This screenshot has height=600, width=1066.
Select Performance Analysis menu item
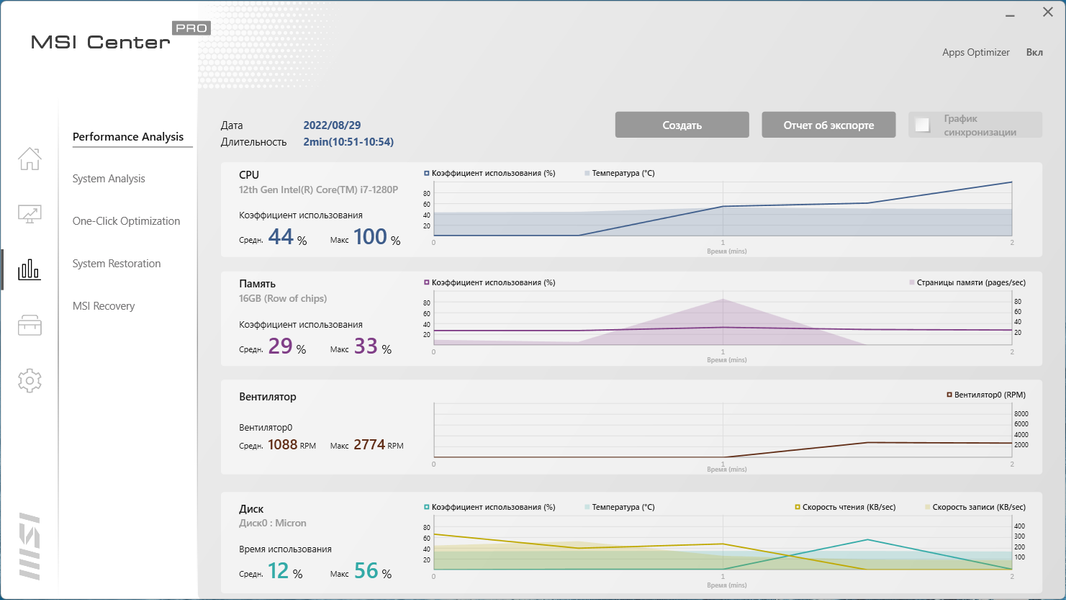coord(128,137)
